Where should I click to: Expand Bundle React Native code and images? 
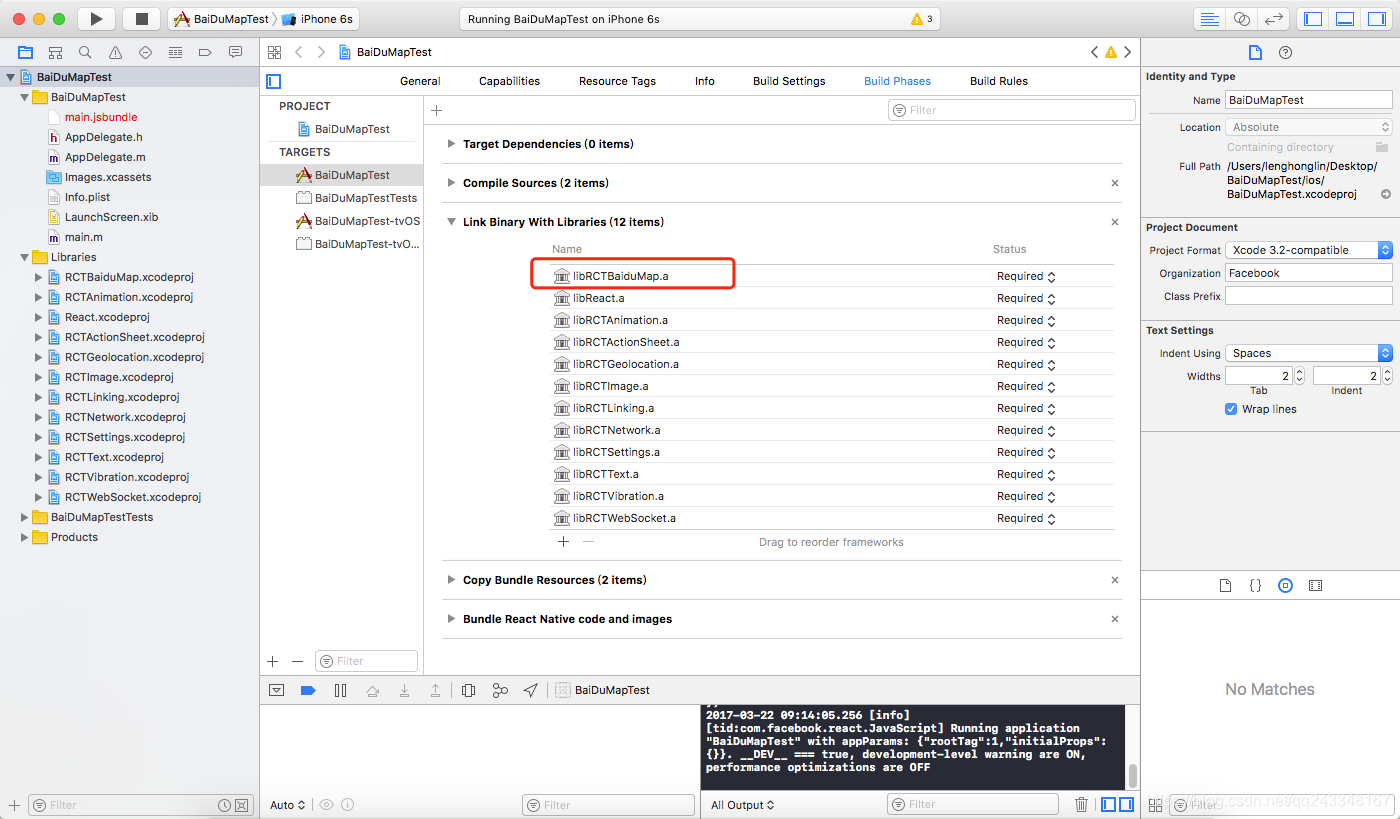point(451,619)
